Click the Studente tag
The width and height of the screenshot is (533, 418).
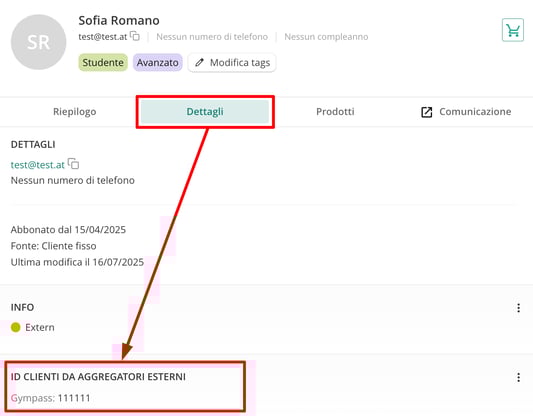point(103,63)
